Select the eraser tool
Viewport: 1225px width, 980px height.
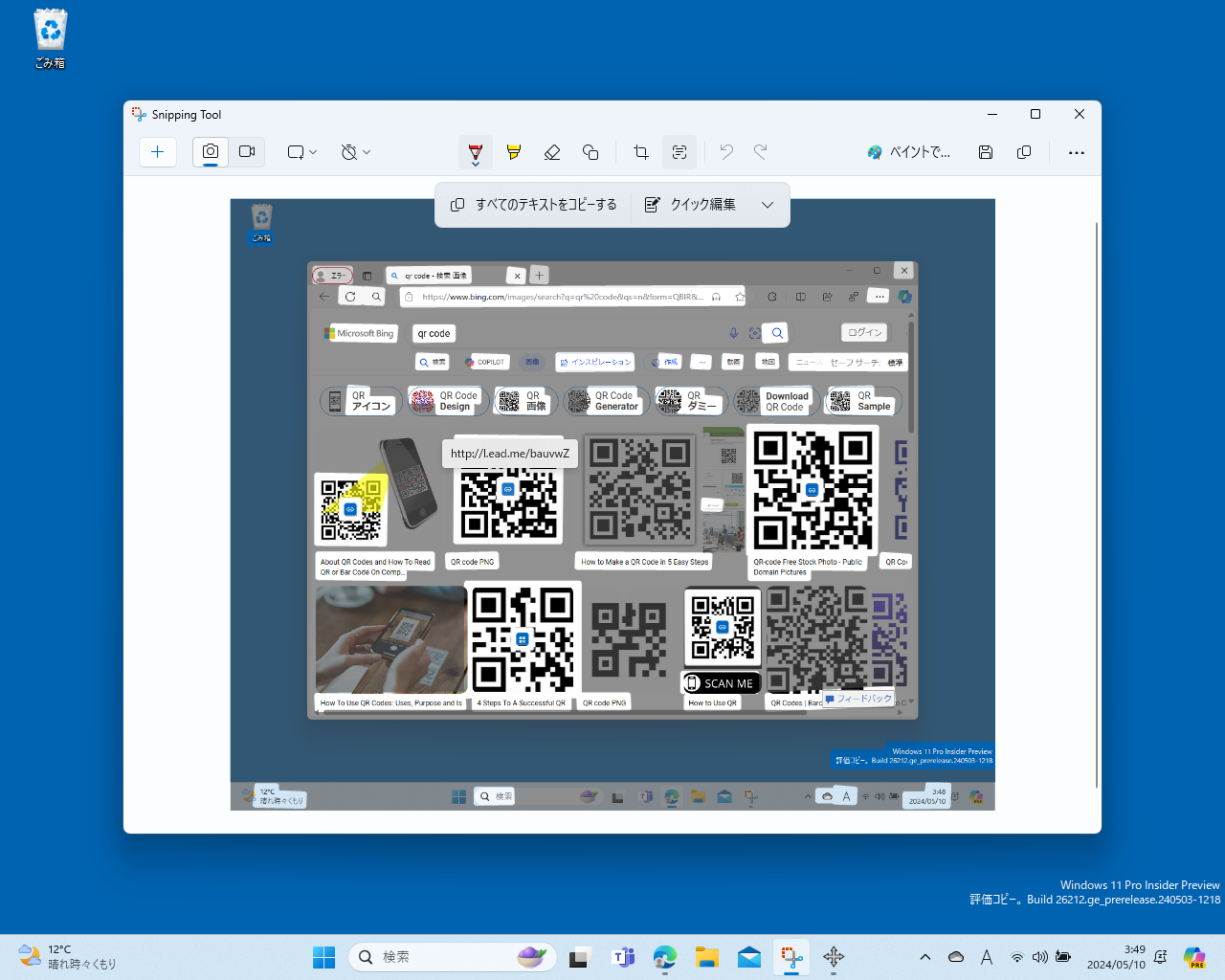552,152
